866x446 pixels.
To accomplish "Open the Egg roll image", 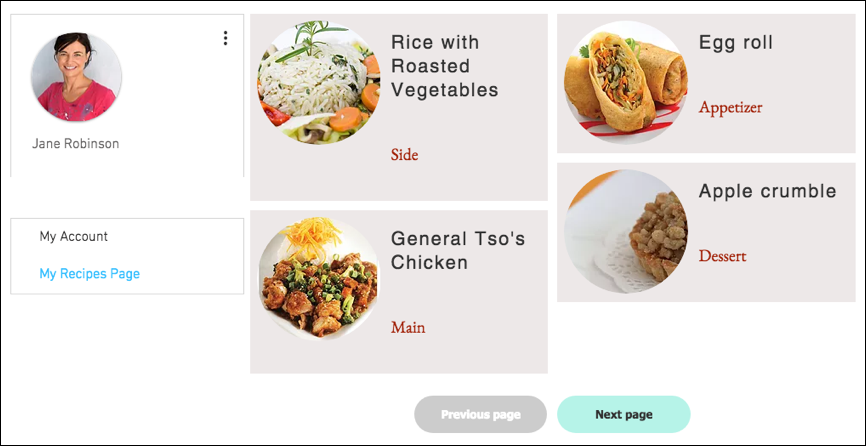I will coord(626,83).
